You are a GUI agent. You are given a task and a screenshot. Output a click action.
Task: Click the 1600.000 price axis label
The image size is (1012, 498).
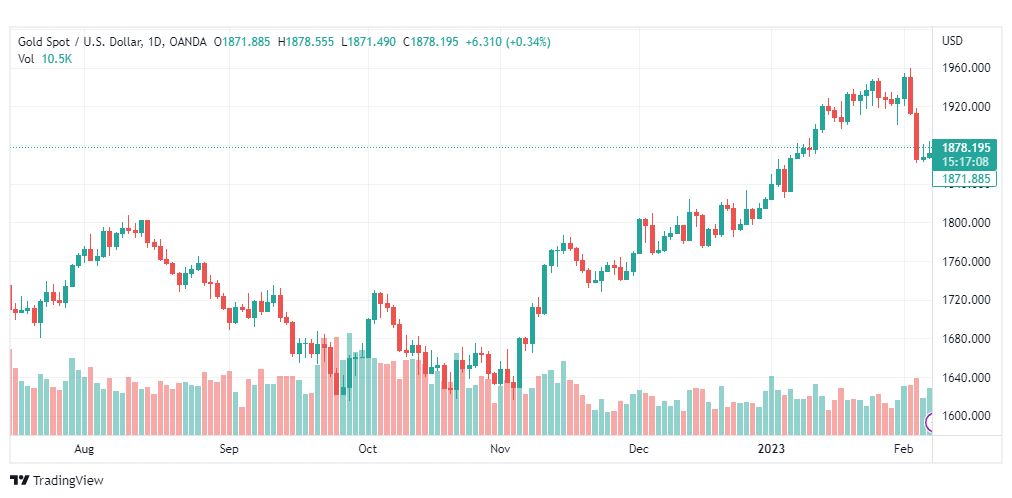pyautogui.click(x=965, y=416)
